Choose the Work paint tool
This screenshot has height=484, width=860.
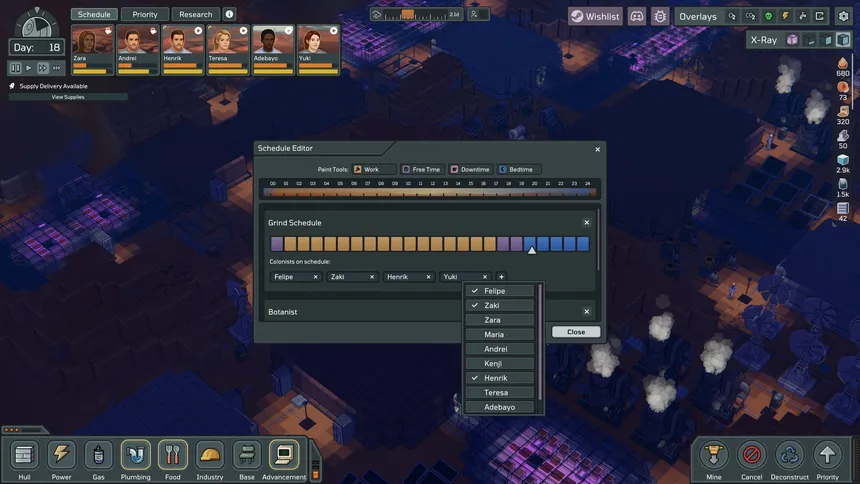pos(374,170)
